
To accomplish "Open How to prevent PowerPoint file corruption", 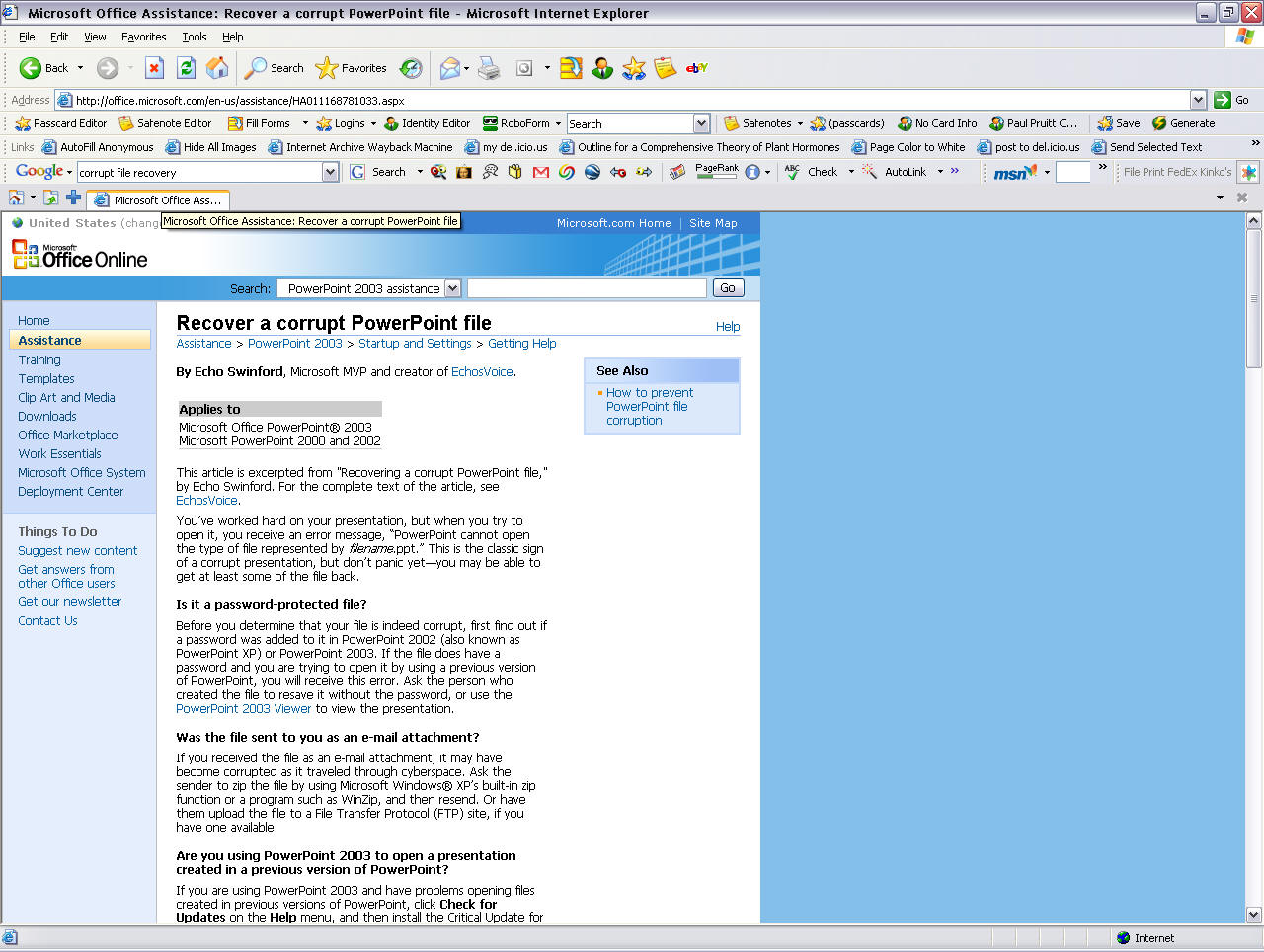I will pyautogui.click(x=650, y=406).
